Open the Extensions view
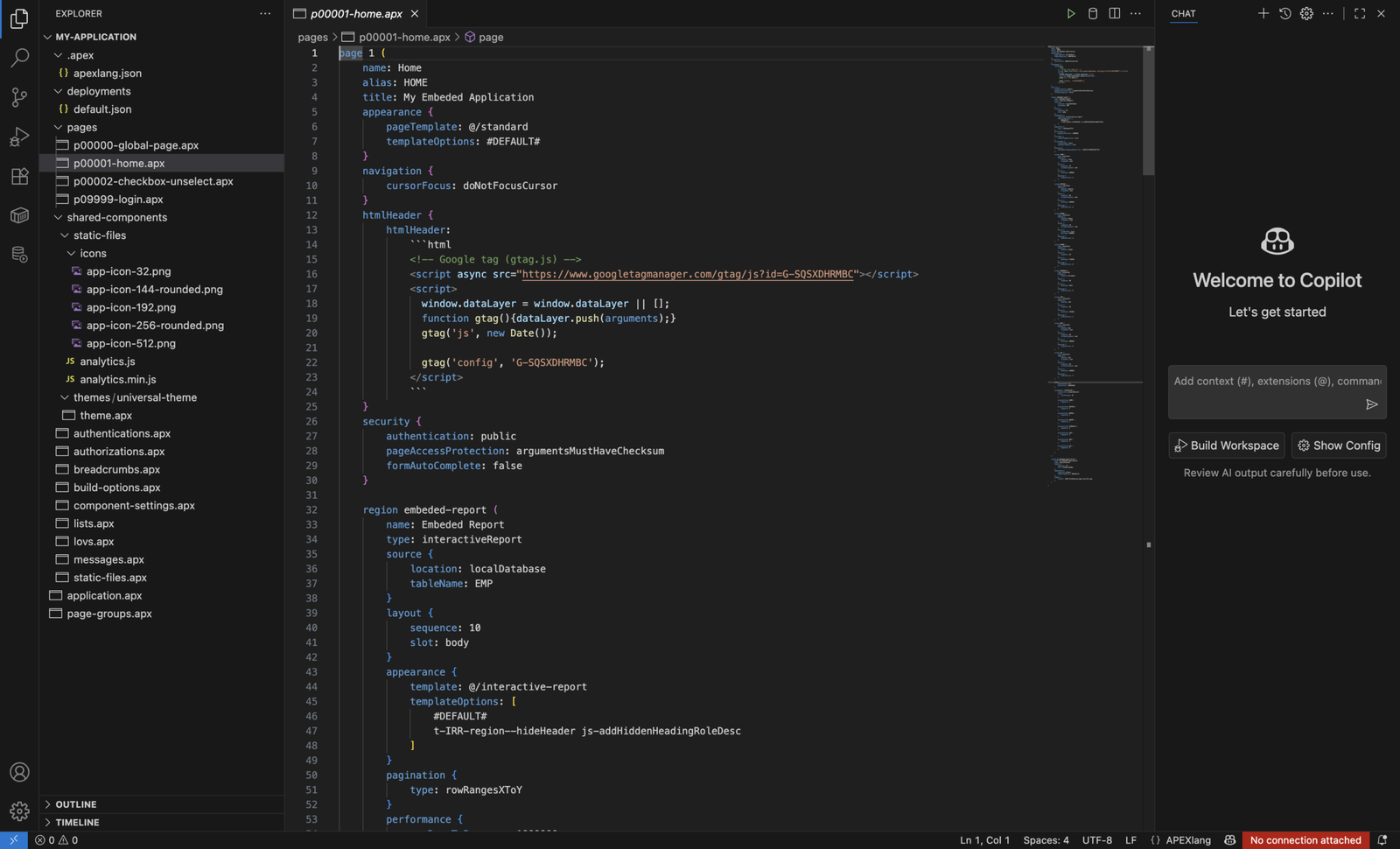The width and height of the screenshot is (1400, 849). coord(19,176)
